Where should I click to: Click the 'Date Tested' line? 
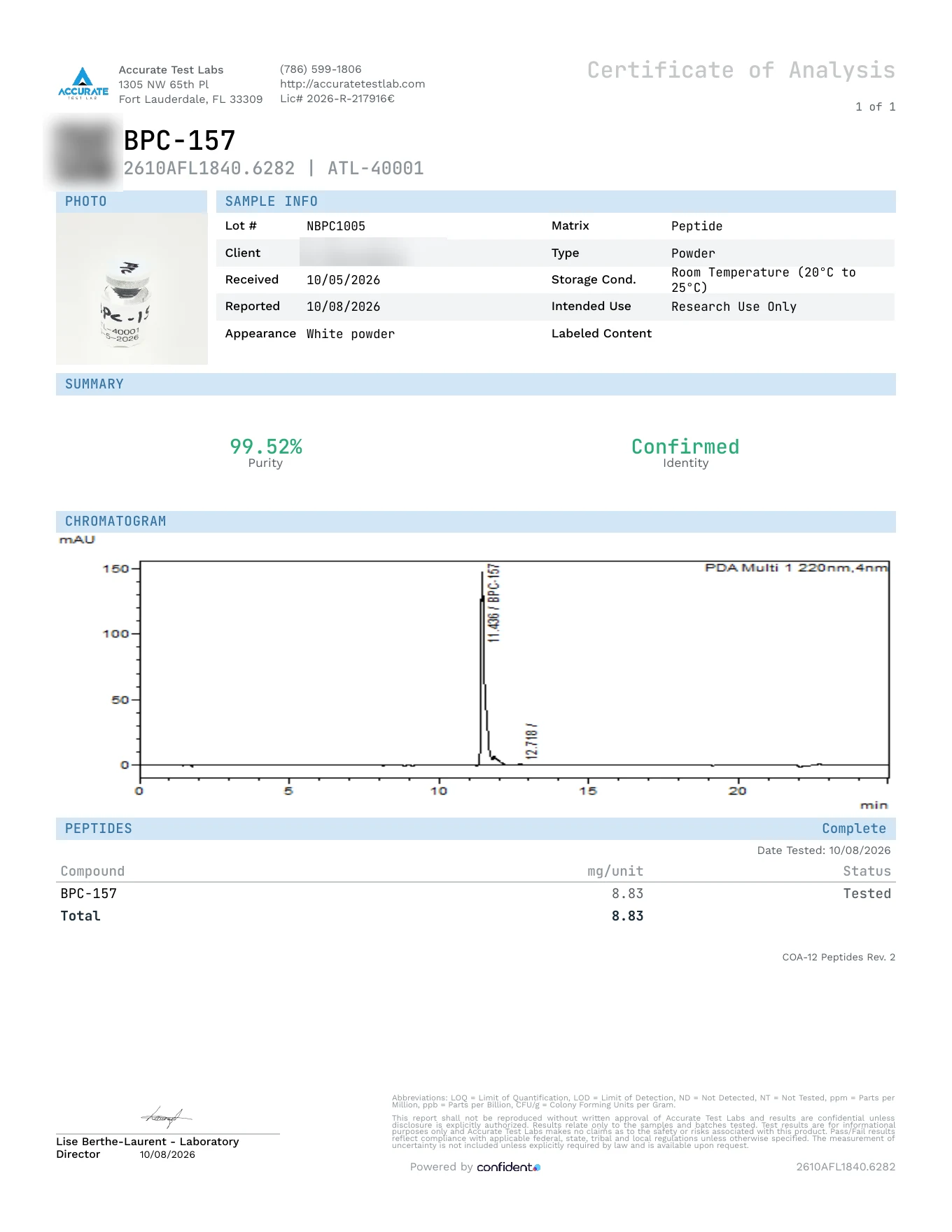tap(824, 850)
